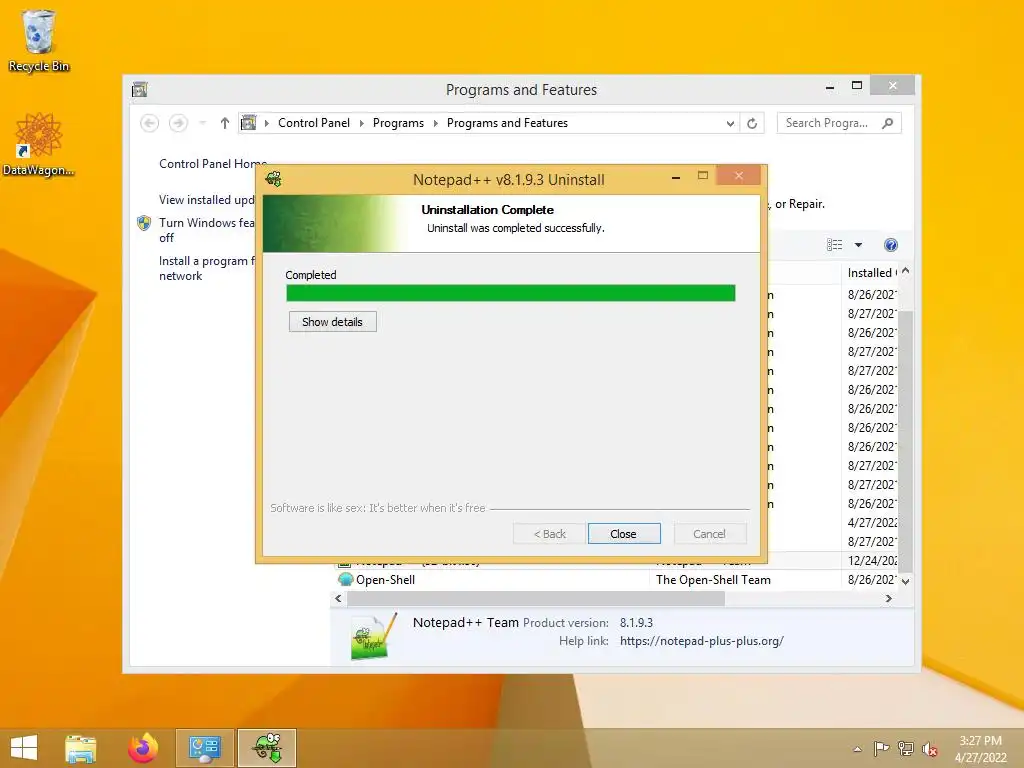Open network tray icon
This screenshot has width=1024, height=768.
(906, 749)
